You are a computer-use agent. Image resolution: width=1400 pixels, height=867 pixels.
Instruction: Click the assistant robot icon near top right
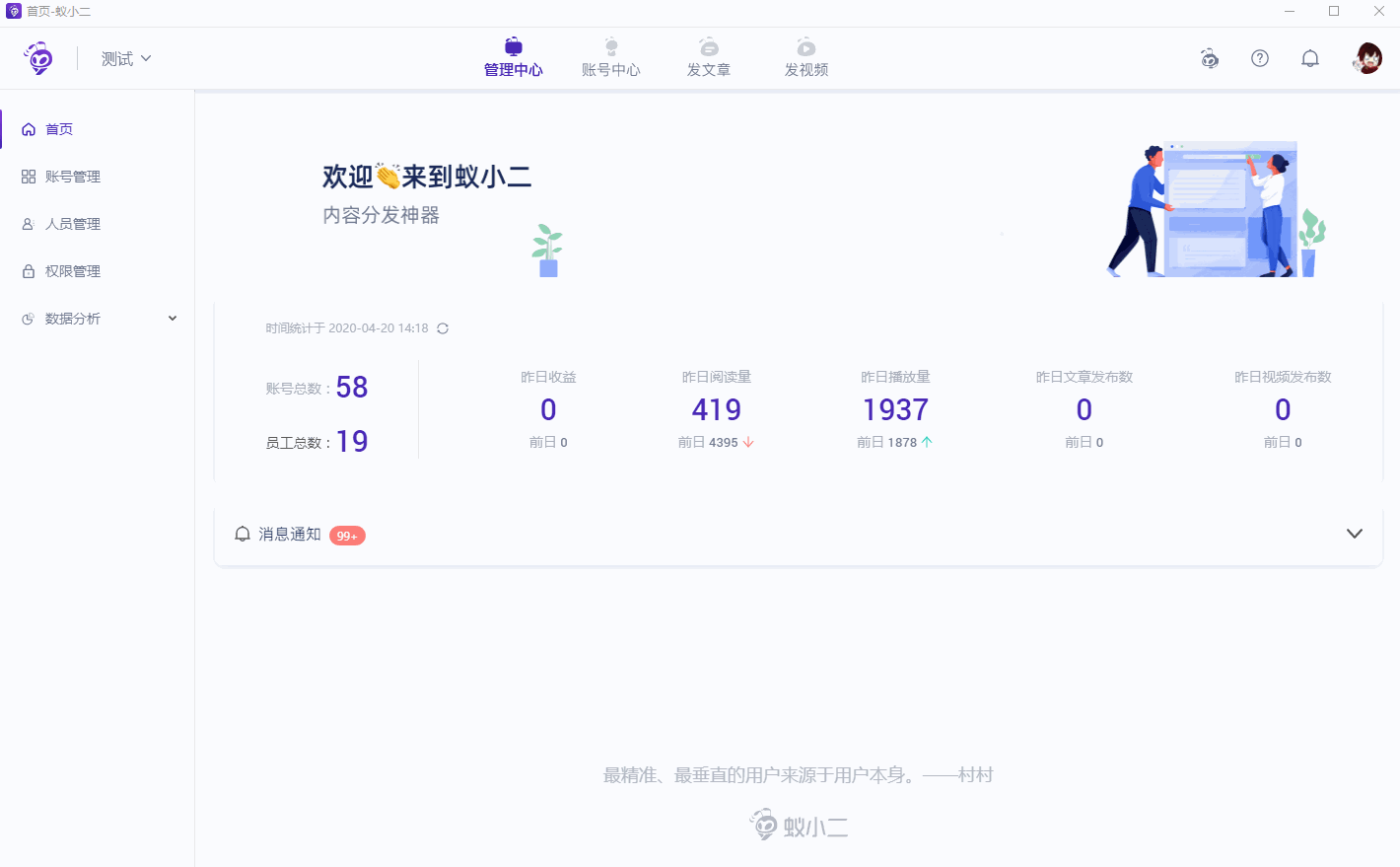(1210, 59)
